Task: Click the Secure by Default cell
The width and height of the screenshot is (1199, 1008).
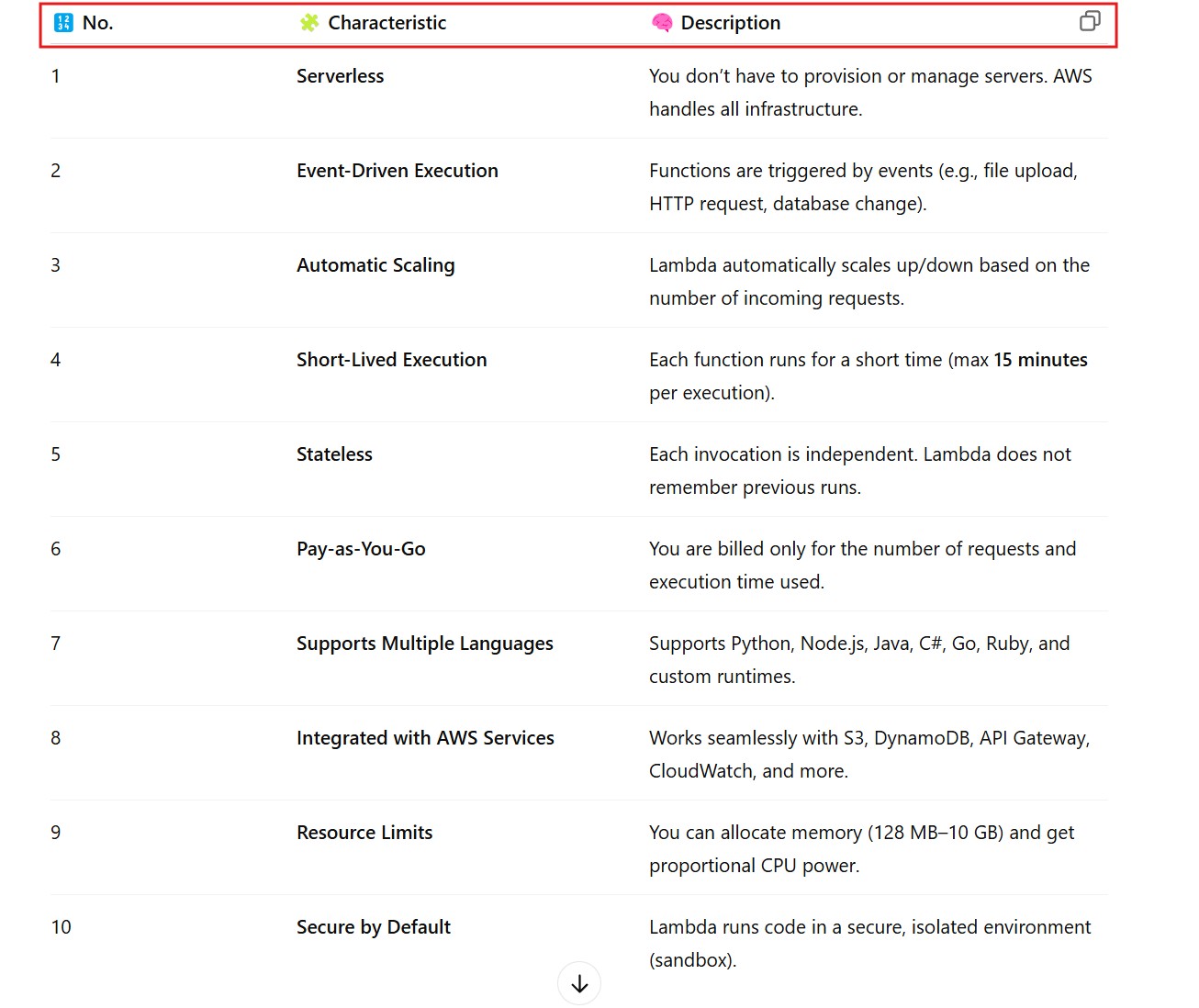Action: [373, 927]
